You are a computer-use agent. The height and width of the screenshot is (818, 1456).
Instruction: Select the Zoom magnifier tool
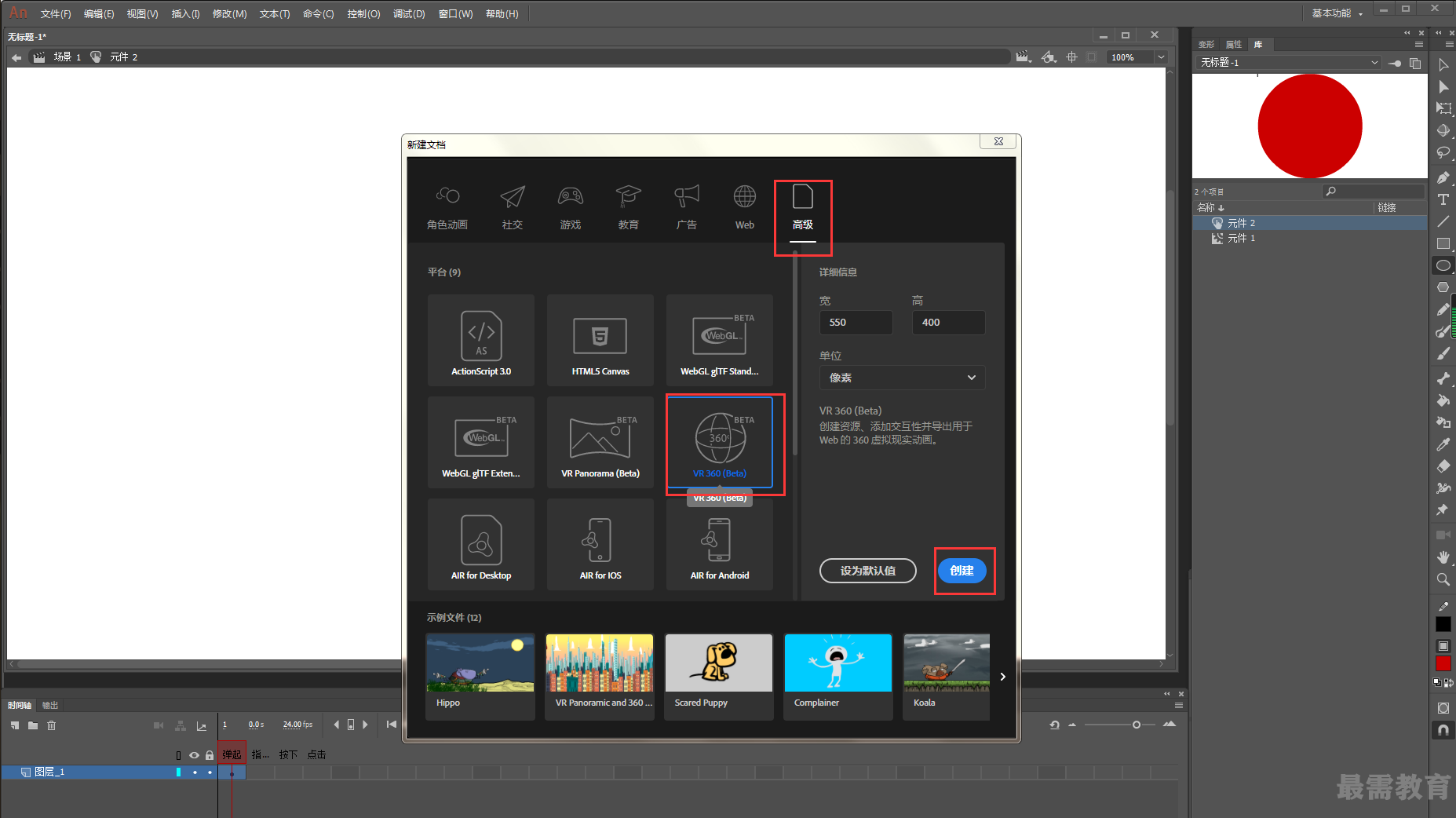coord(1443,579)
